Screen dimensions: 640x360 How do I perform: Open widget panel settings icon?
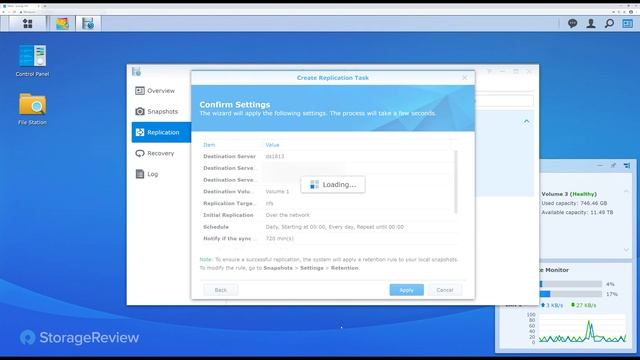(627, 165)
